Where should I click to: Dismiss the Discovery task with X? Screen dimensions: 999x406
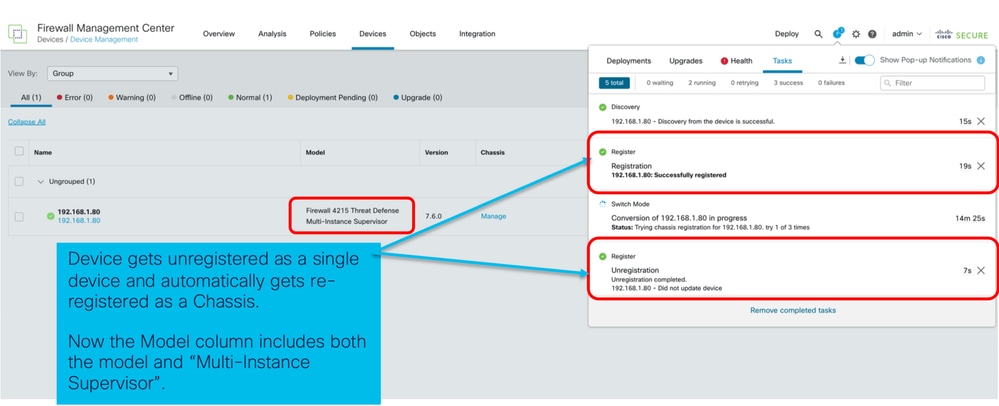point(981,121)
